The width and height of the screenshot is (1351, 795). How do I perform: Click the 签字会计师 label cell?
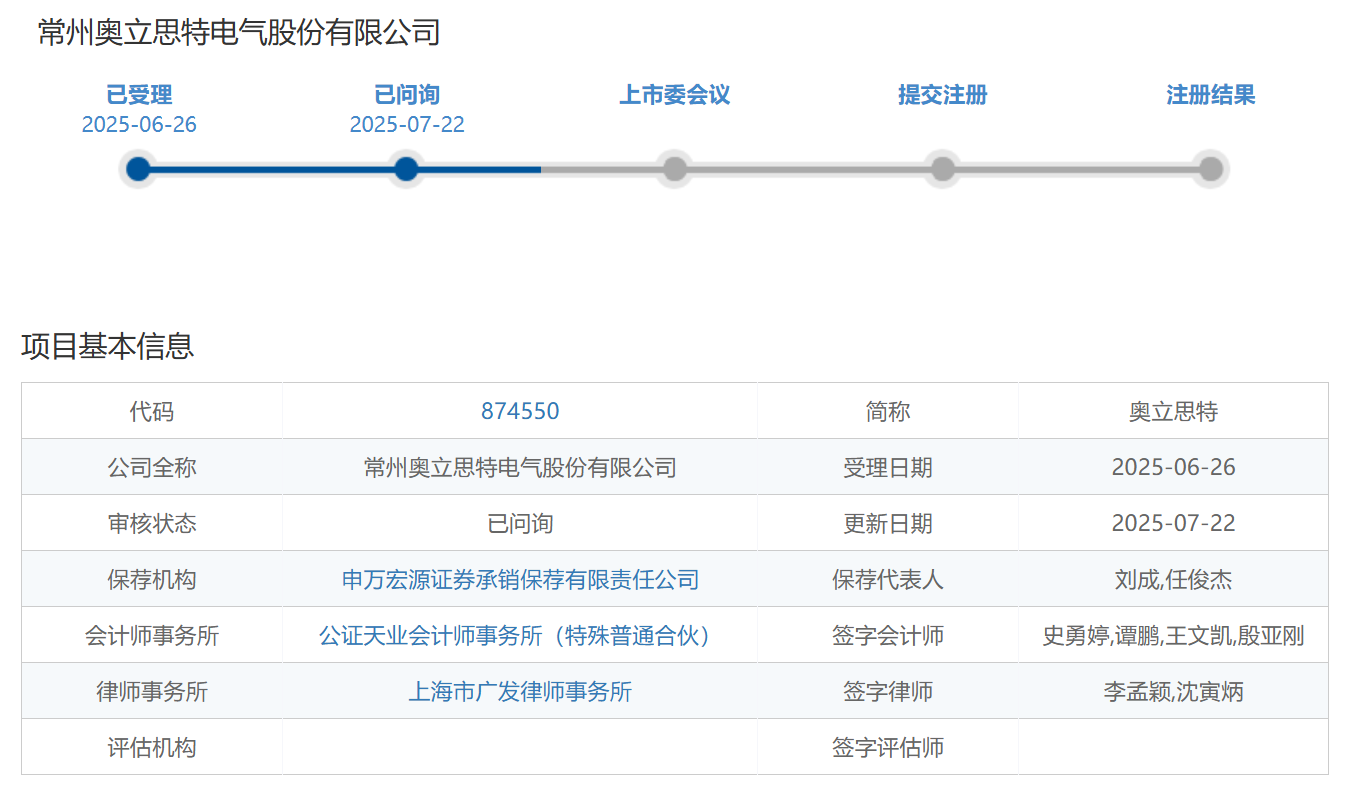pos(888,635)
